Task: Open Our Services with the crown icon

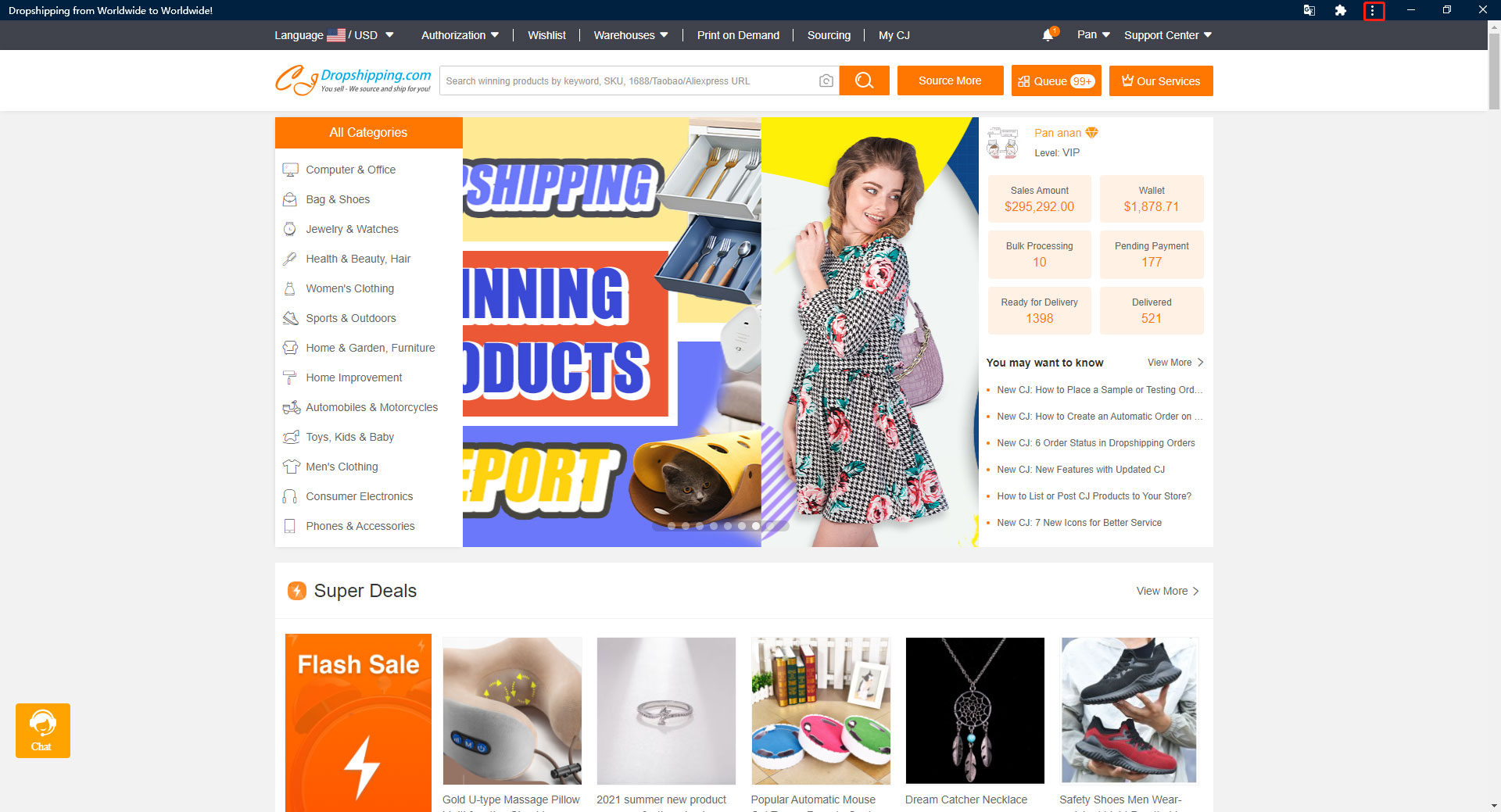Action: pos(1160,80)
